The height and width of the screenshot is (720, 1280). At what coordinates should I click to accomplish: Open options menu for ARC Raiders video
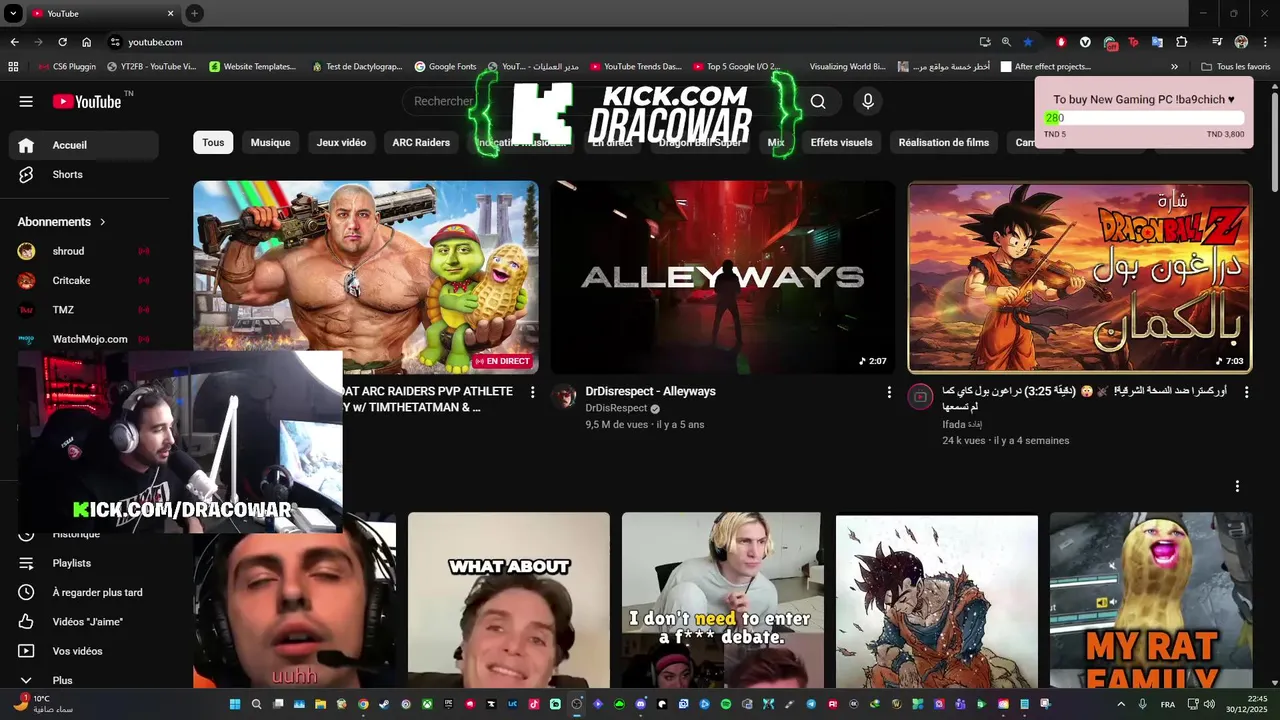[x=532, y=392]
